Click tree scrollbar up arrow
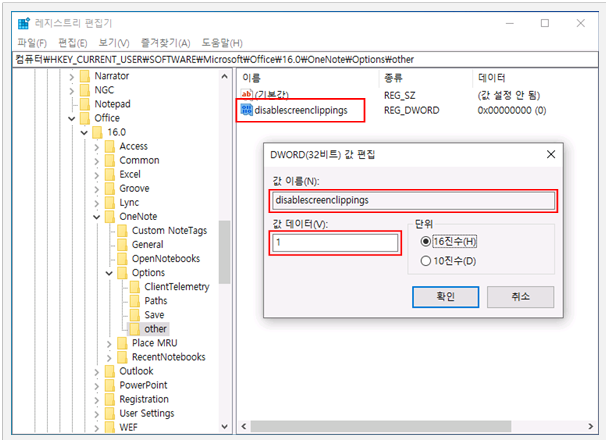Viewport: 609px width, 442px height. click(224, 76)
